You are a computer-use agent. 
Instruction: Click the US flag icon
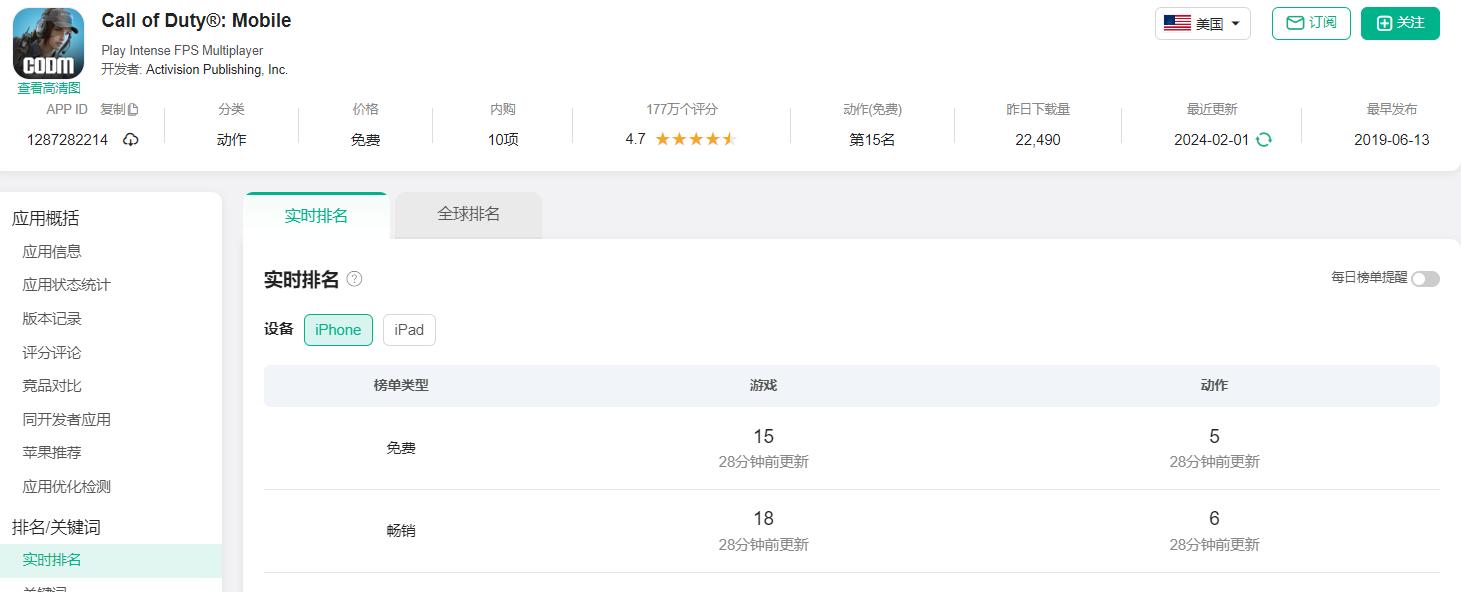click(1177, 23)
